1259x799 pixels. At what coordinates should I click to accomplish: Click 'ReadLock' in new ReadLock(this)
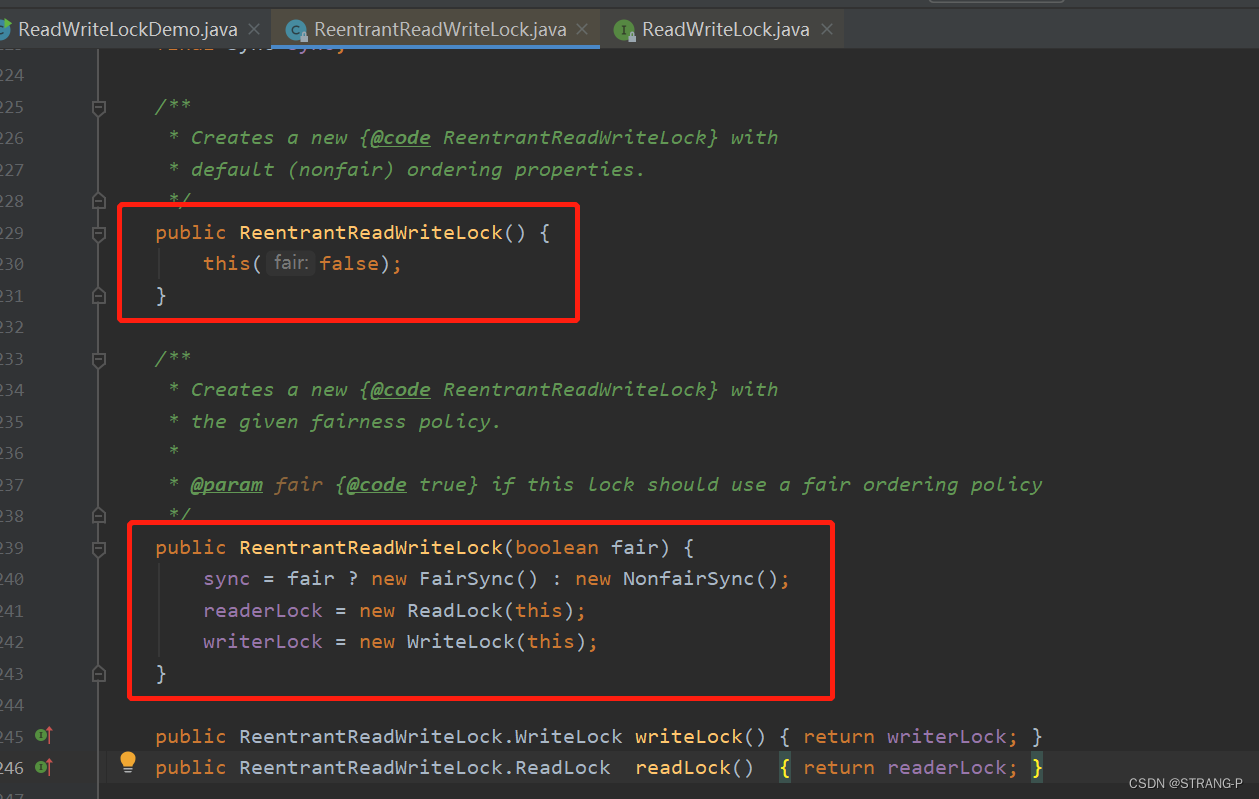[455, 611]
